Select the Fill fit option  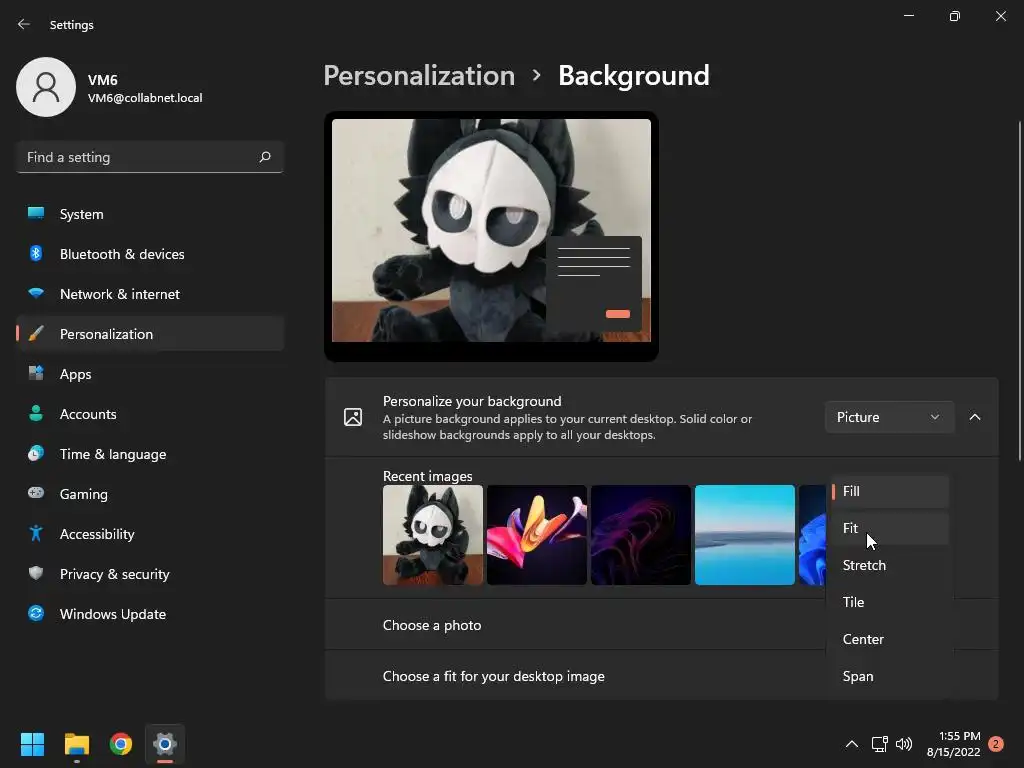point(889,491)
